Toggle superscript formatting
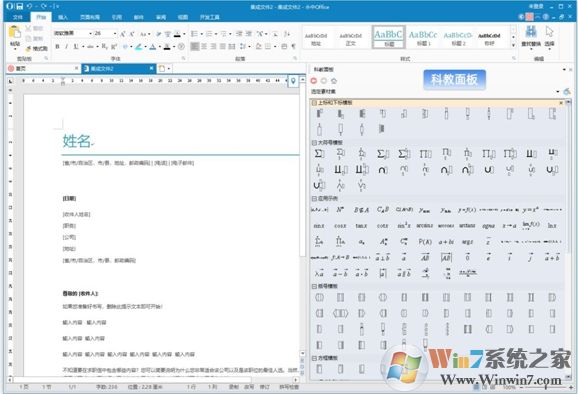Image resolution: width=578 pixels, height=394 pixels. point(114,47)
